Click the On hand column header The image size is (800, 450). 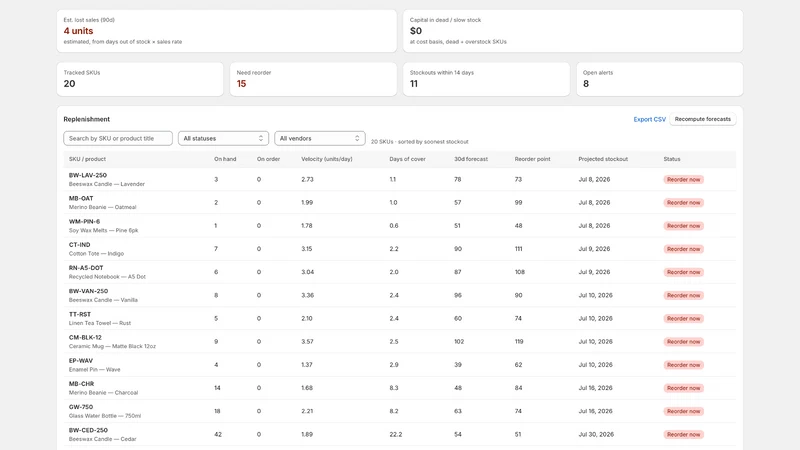tap(225, 159)
